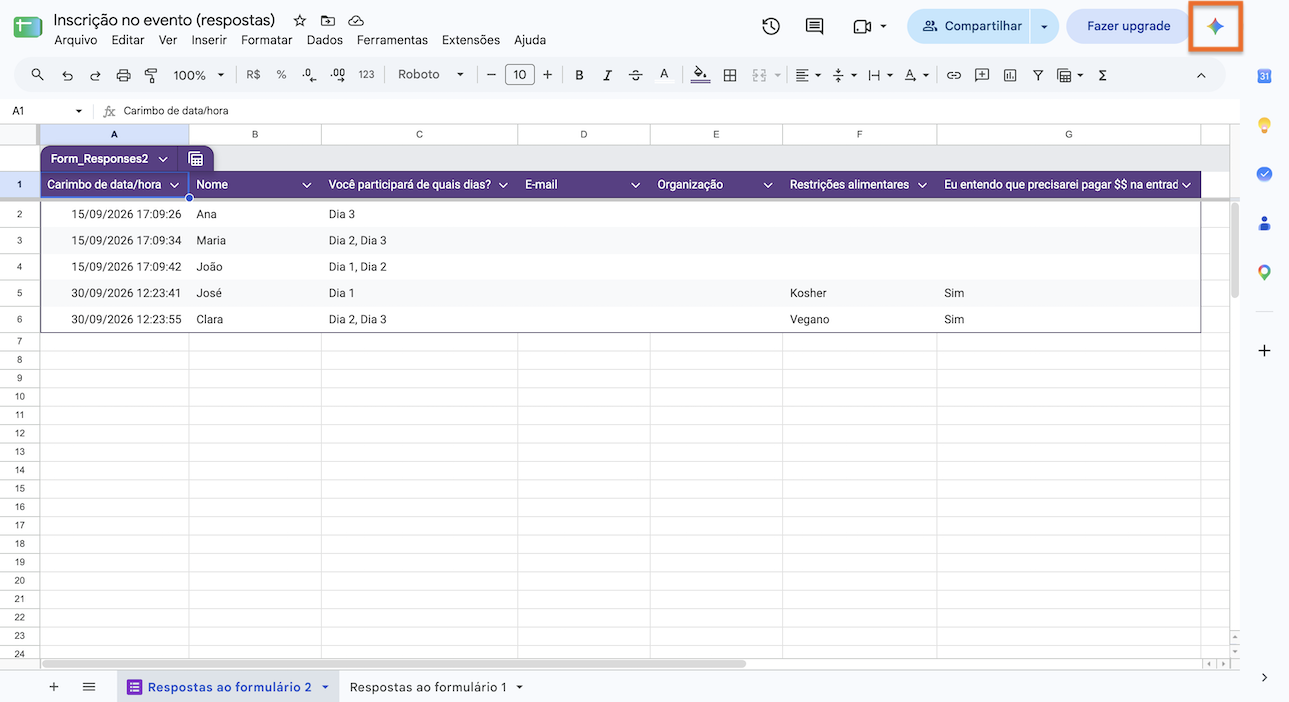Click the font size field
Viewport: 1289px width, 702px height.
pos(520,75)
